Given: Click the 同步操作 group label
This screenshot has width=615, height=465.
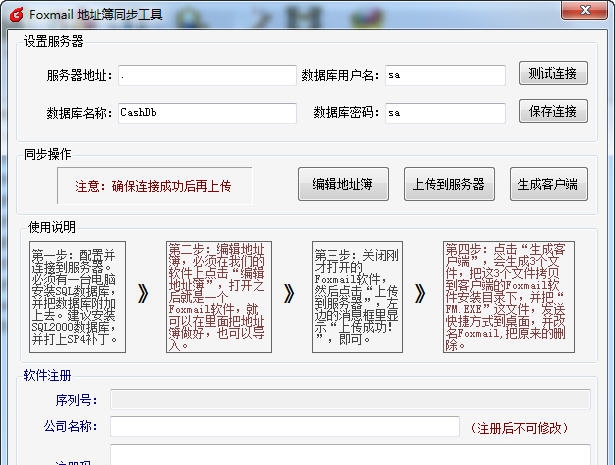Looking at the screenshot, I should click(47, 154).
